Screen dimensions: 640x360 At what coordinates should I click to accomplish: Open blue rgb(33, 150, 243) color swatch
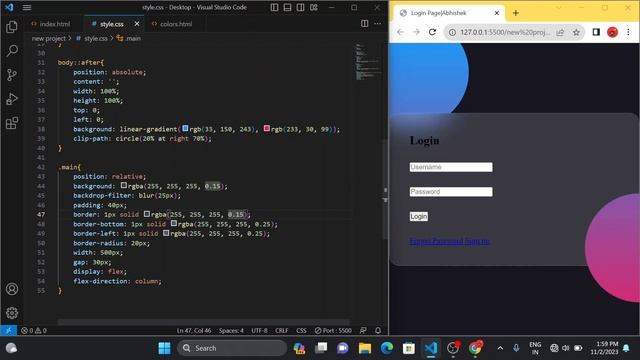(x=185, y=129)
